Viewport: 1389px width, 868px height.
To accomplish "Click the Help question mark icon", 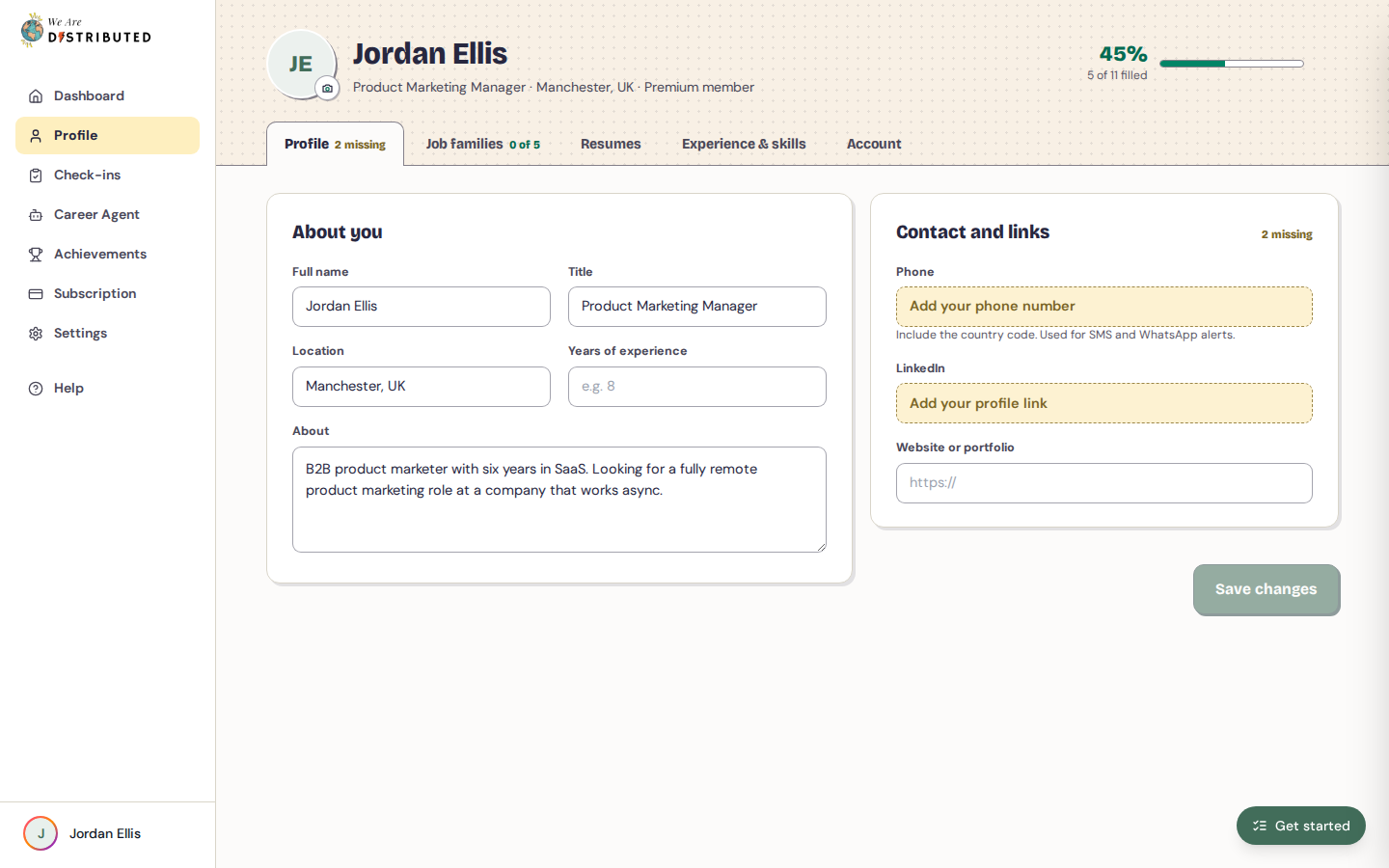I will [36, 389].
